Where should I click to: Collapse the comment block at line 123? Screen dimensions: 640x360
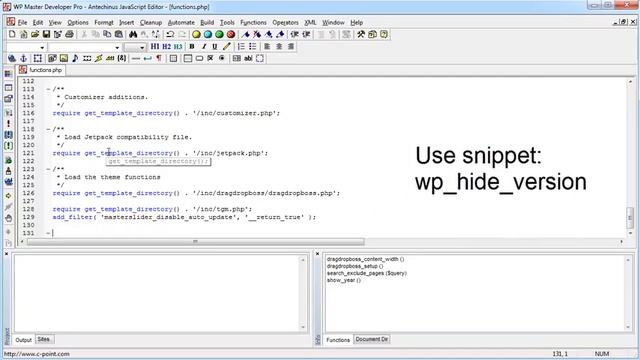pyautogui.click(x=48, y=169)
